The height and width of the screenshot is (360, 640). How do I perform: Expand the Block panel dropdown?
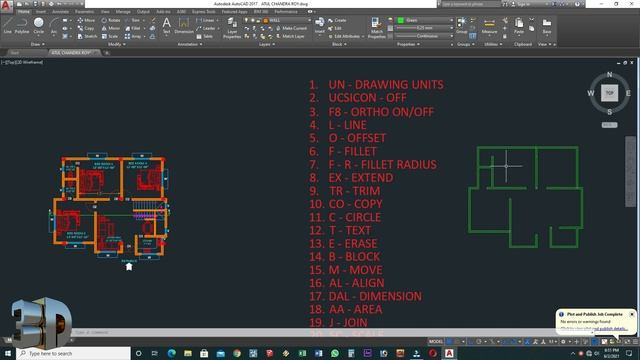tap(339, 44)
